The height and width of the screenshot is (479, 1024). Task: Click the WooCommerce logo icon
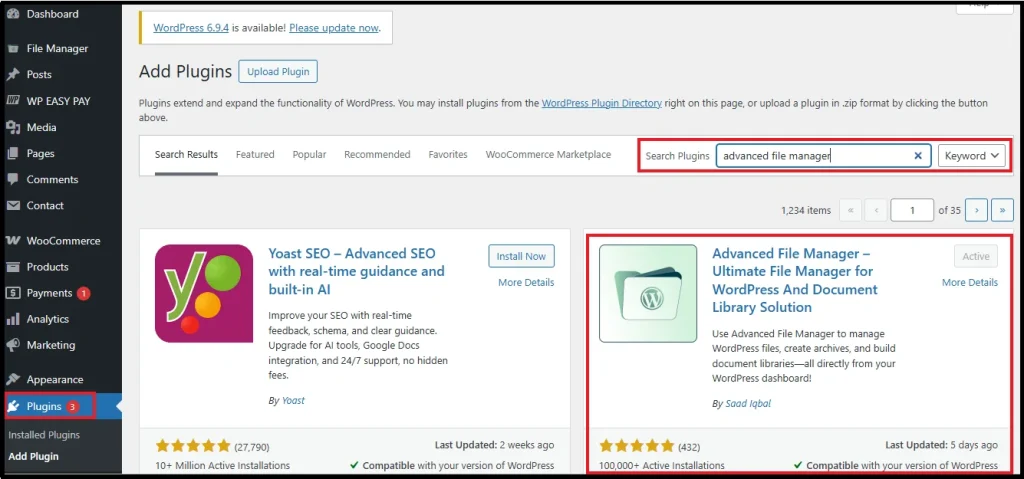pyautogui.click(x=13, y=240)
